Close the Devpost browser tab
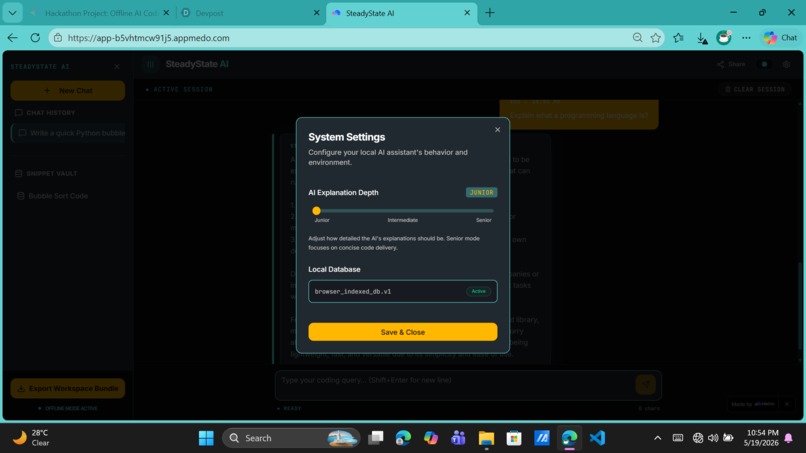This screenshot has height=453, width=806. click(316, 13)
